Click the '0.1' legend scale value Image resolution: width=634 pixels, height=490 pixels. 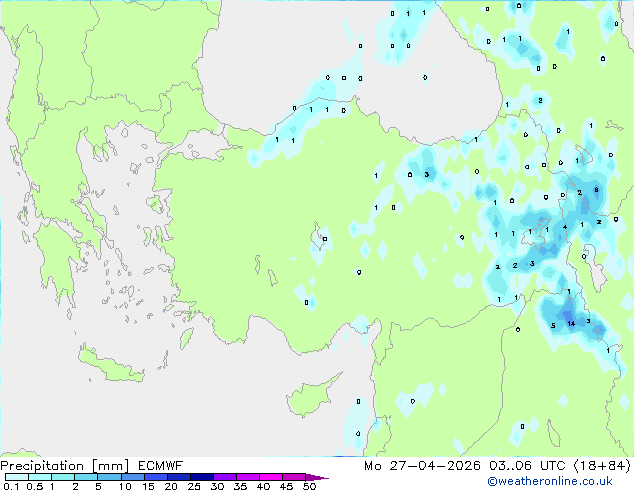pyautogui.click(x=11, y=486)
